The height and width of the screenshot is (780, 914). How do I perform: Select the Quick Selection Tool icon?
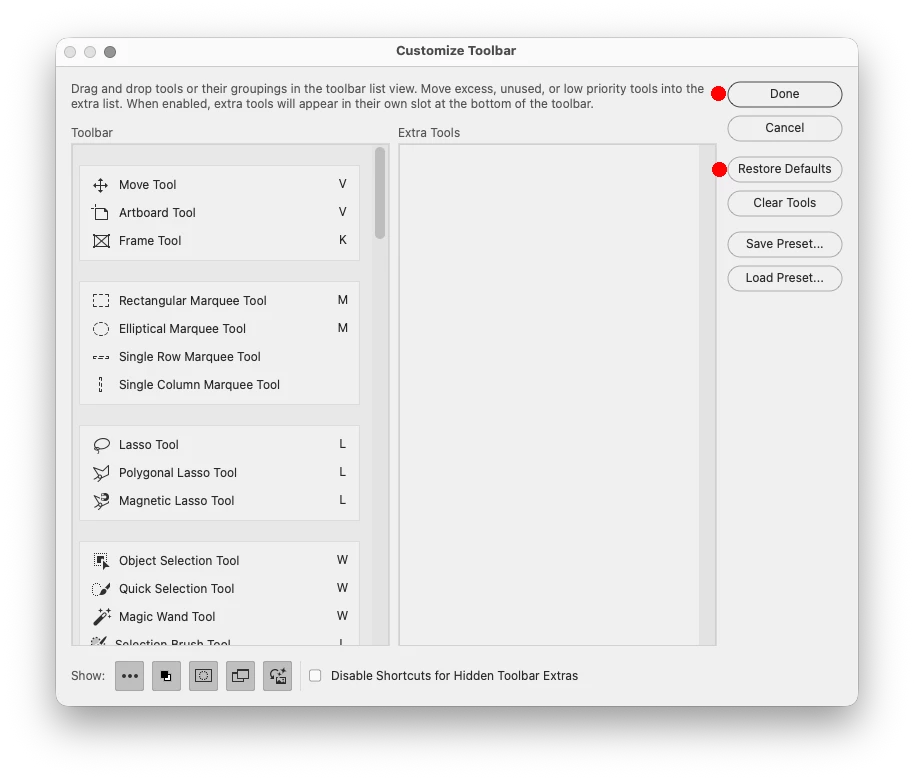tap(101, 589)
